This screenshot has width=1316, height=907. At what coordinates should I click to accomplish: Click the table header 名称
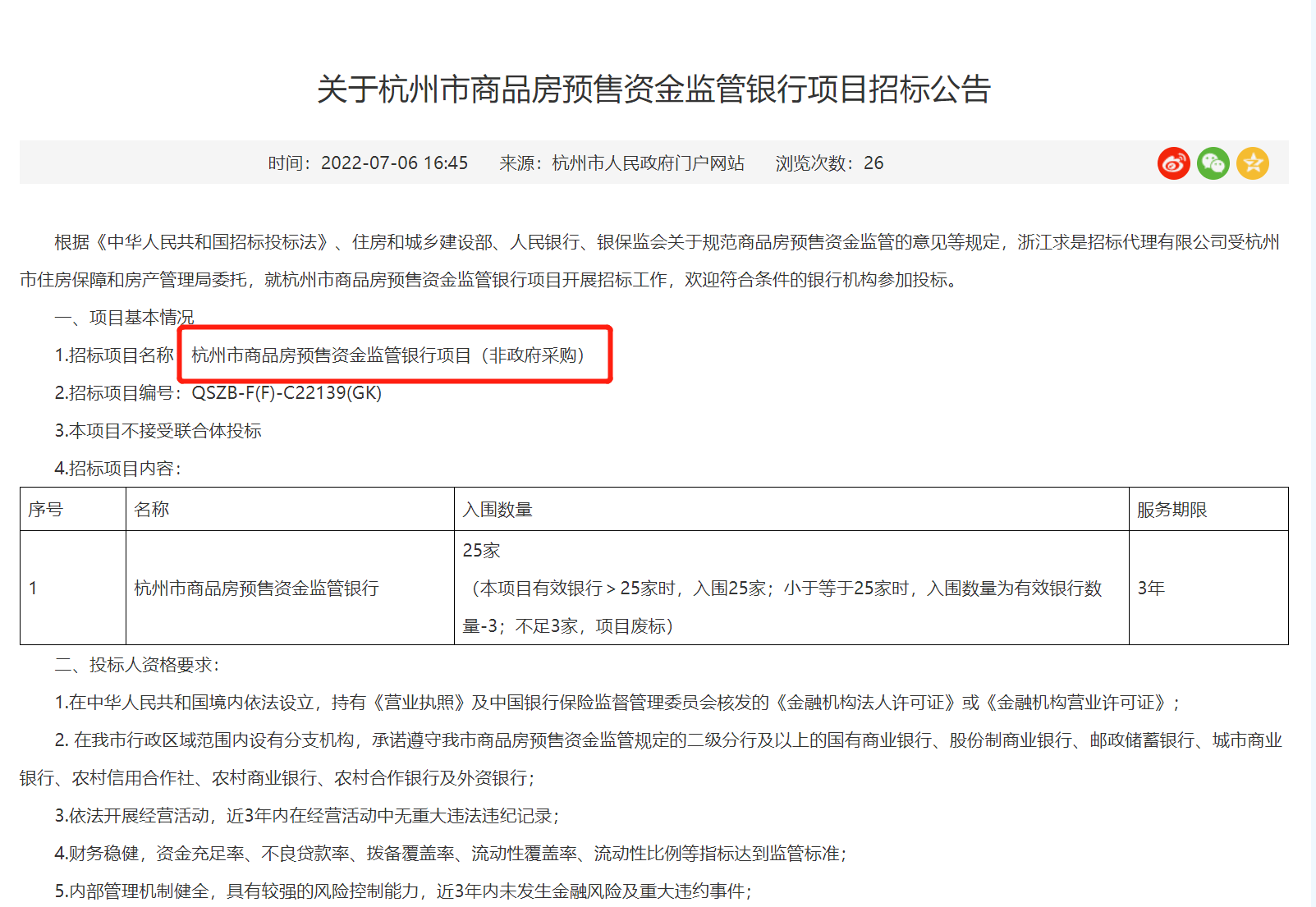[x=151, y=510]
